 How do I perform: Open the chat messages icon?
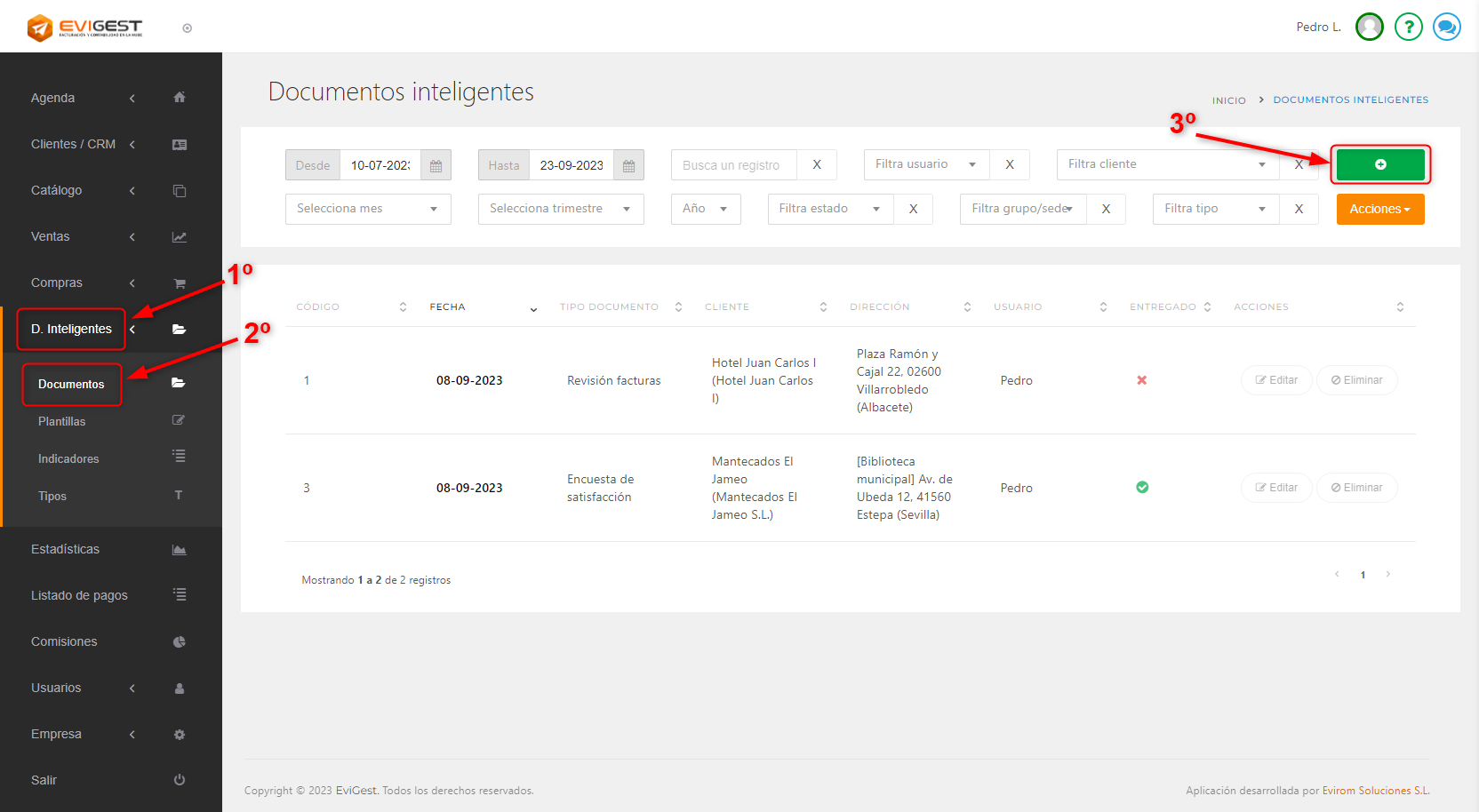coord(1446,28)
